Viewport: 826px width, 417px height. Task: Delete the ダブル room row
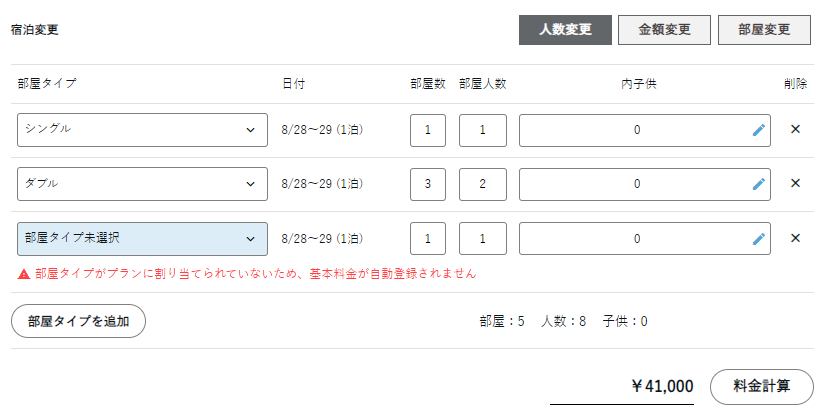coord(795,184)
